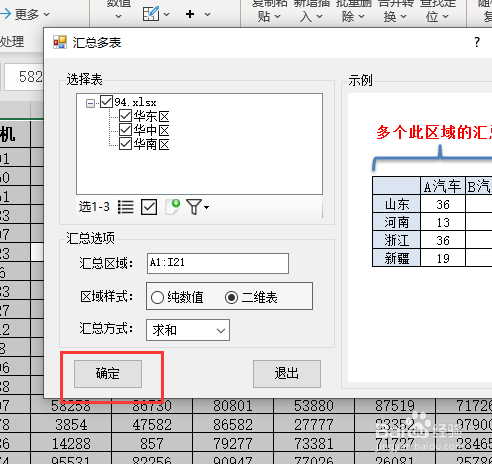This screenshot has height=464, width=492.
Task: Click the 华中区 sheet name in tree
Action: pos(152,130)
